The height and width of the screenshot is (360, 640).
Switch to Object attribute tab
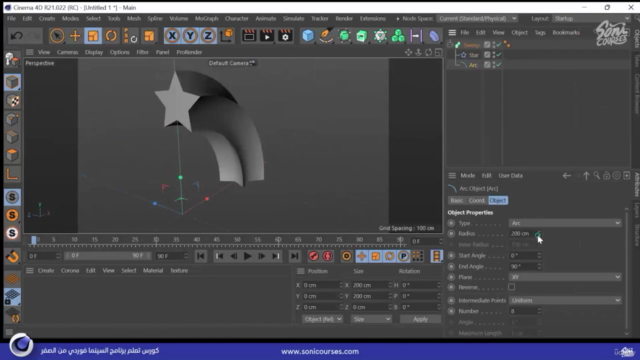pos(498,200)
